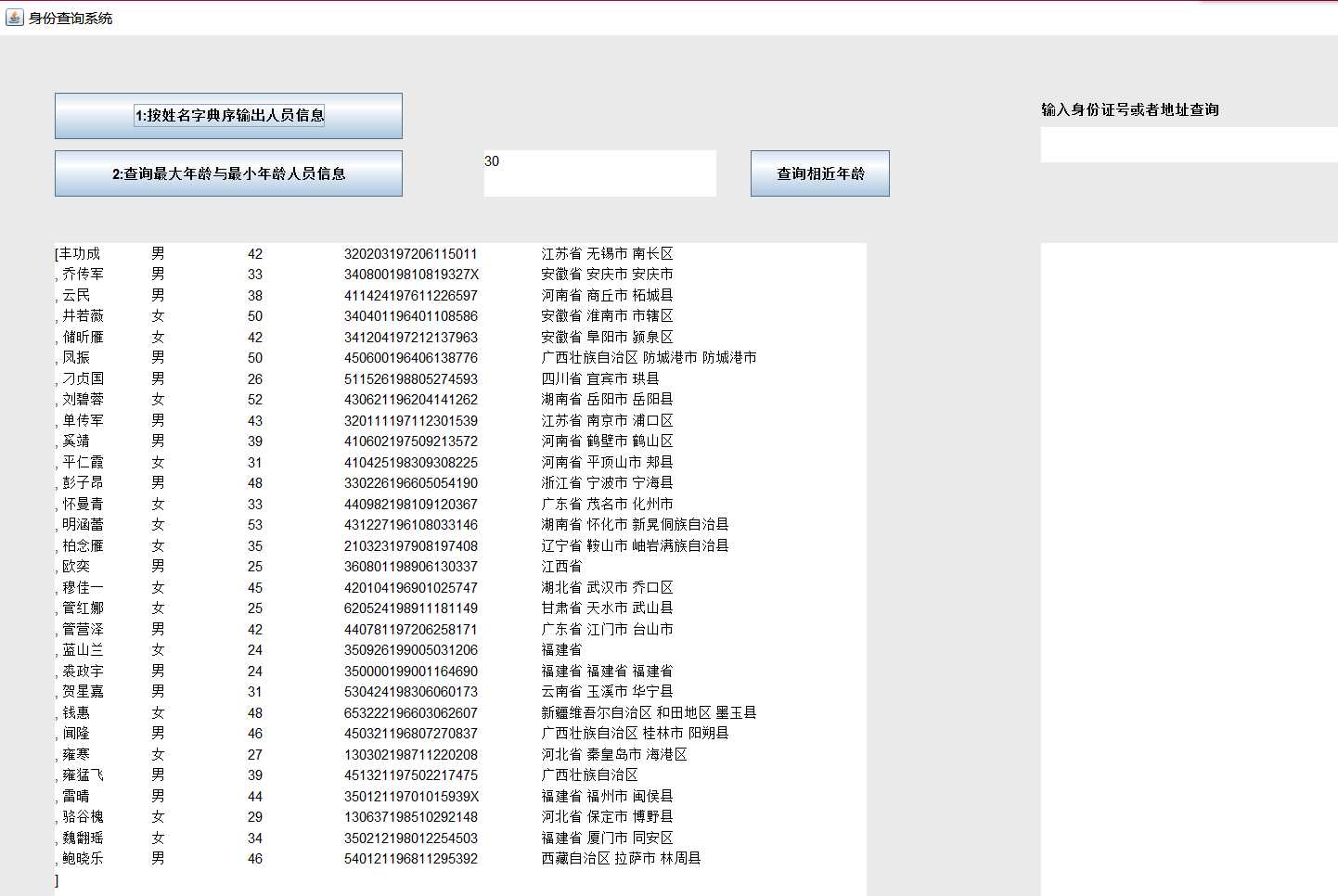The width and height of the screenshot is (1338, 896).
Task: Click address 新疆维吾尔自治区 和田地区 墨玉县
Action: 649,712
